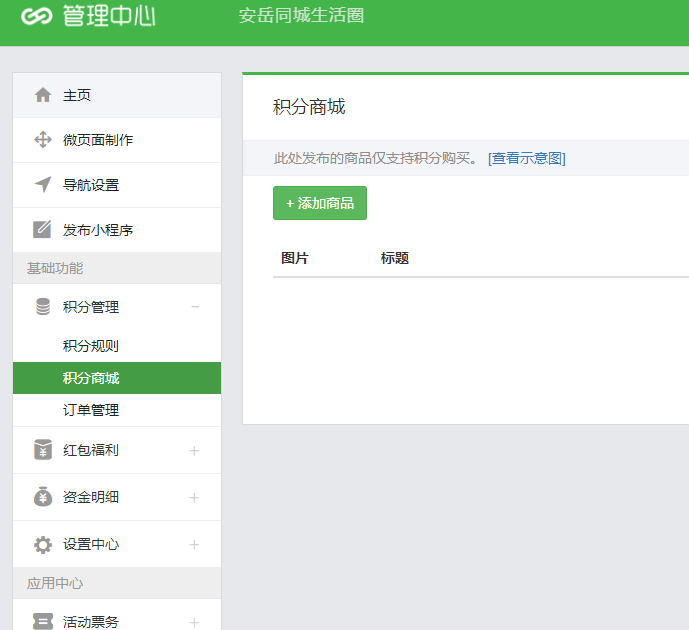Open the 积分规则 submenu item
689x630 pixels.
click(x=91, y=346)
